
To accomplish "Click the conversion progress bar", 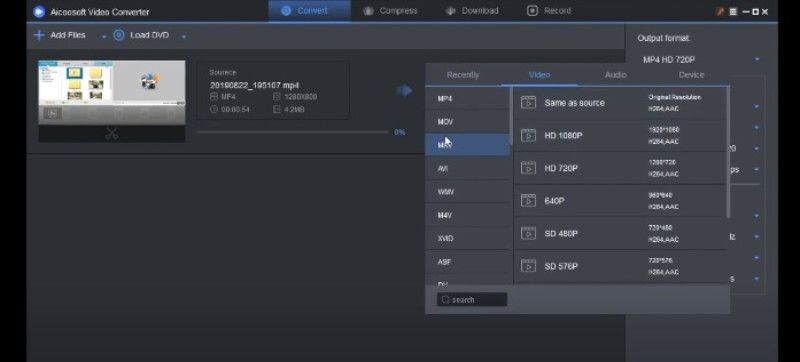I will [x=293, y=132].
